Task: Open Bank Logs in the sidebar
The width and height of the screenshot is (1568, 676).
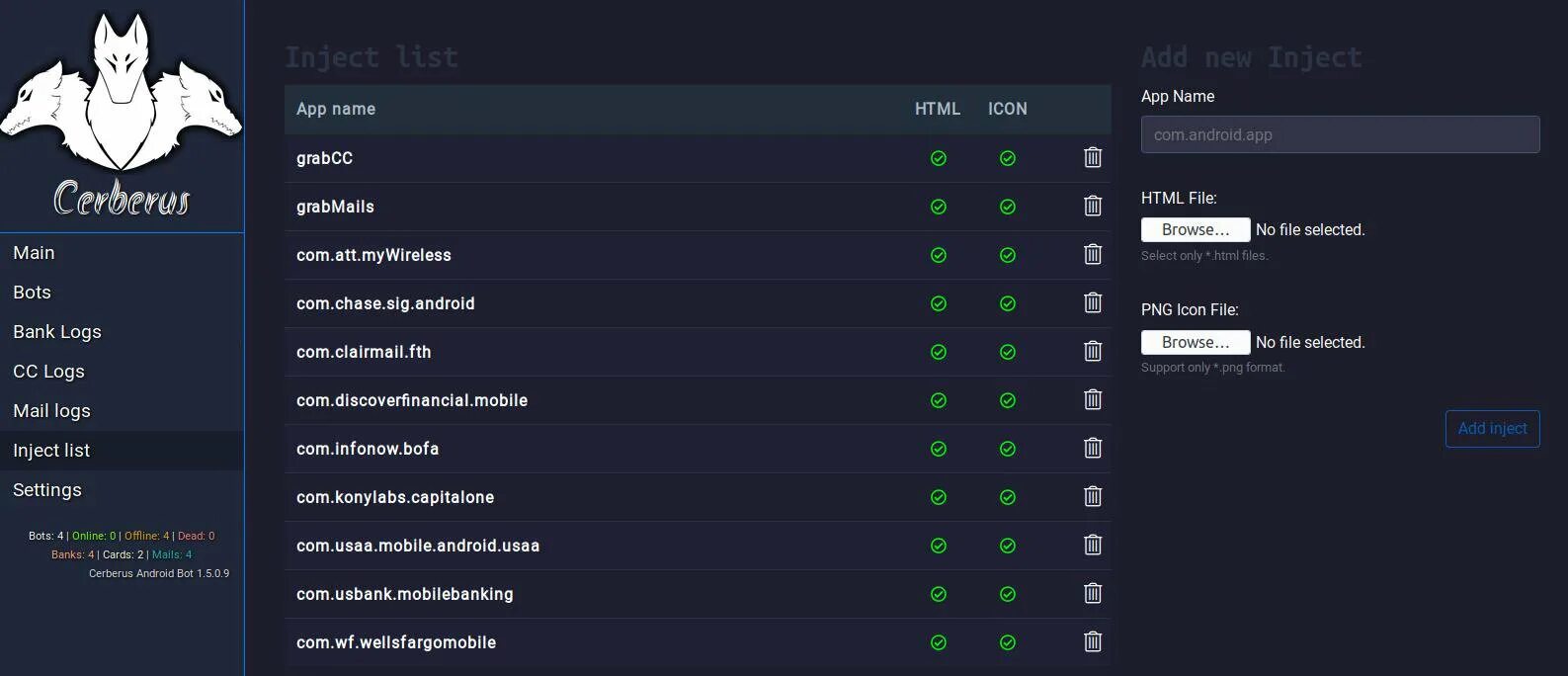Action: point(57,332)
